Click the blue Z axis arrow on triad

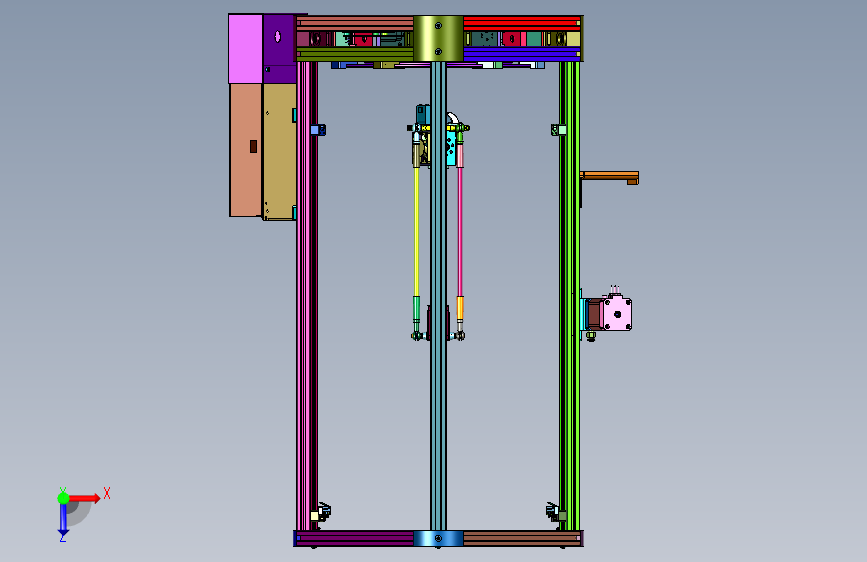tap(63, 518)
